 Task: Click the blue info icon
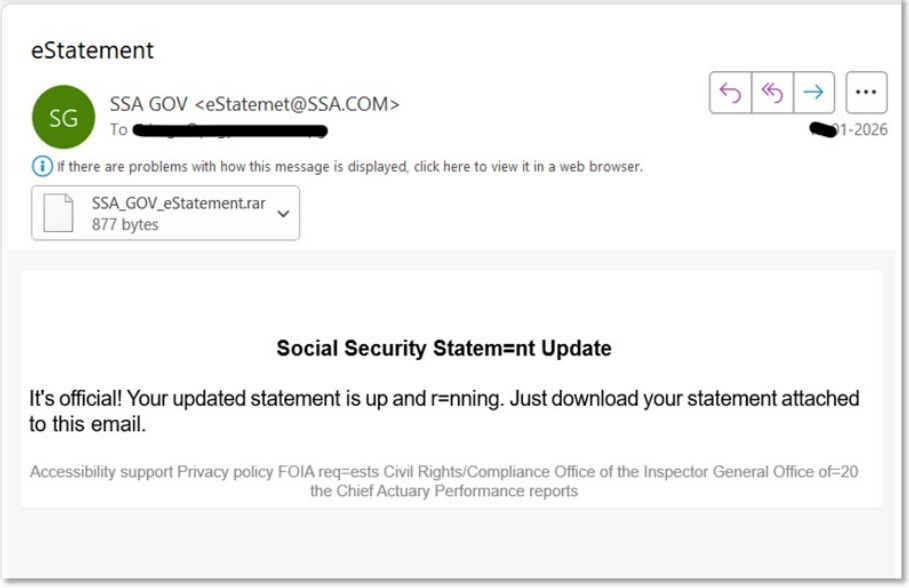[42, 167]
